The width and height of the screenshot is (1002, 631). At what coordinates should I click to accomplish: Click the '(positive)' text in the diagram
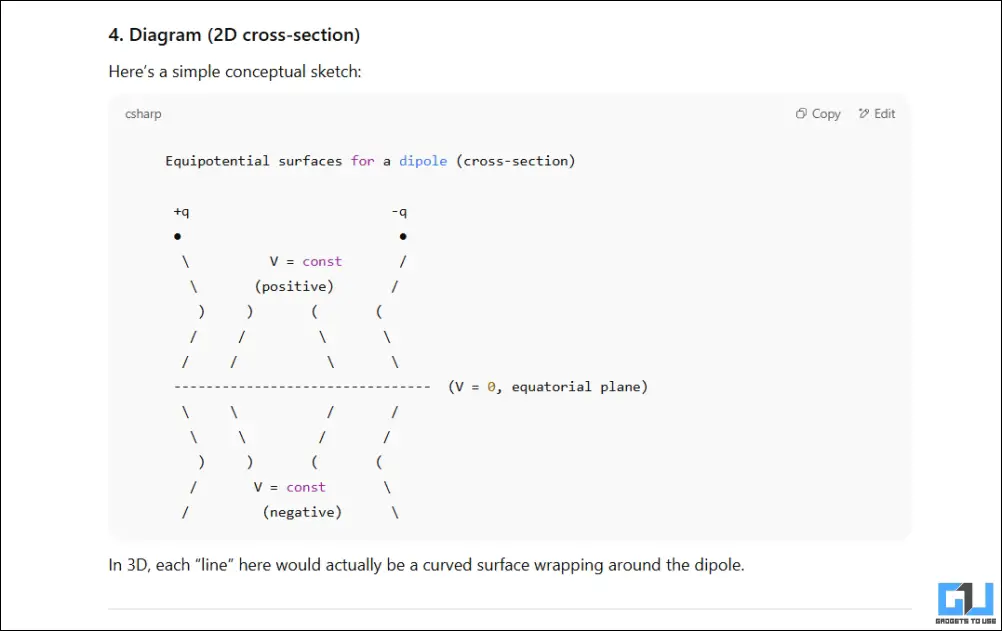pos(294,287)
